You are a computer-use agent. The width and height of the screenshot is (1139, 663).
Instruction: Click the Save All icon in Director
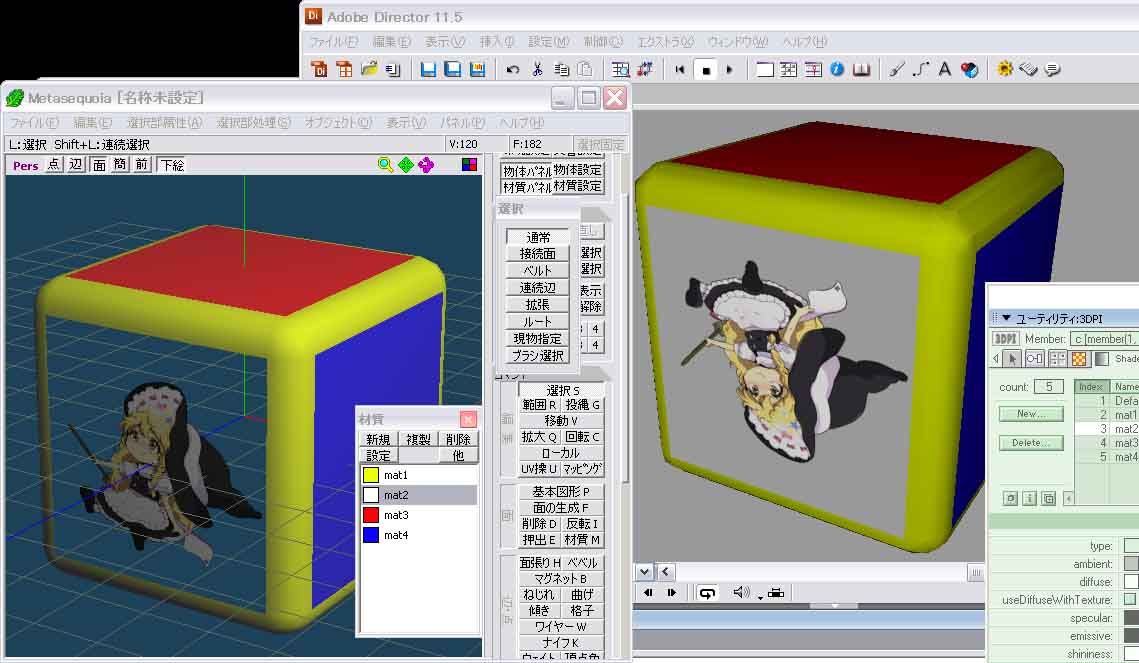(453, 70)
